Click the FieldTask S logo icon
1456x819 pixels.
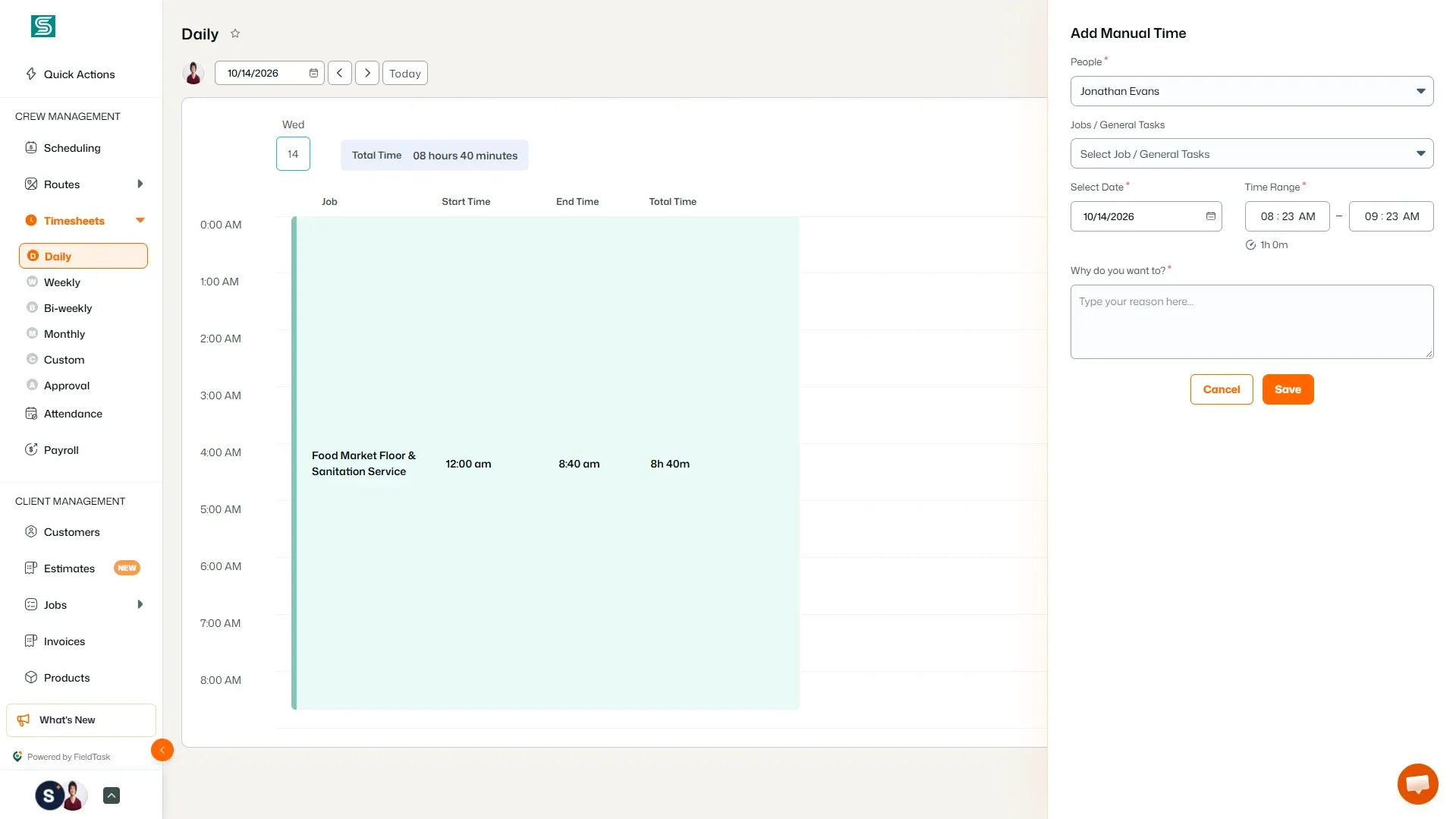pos(43,26)
